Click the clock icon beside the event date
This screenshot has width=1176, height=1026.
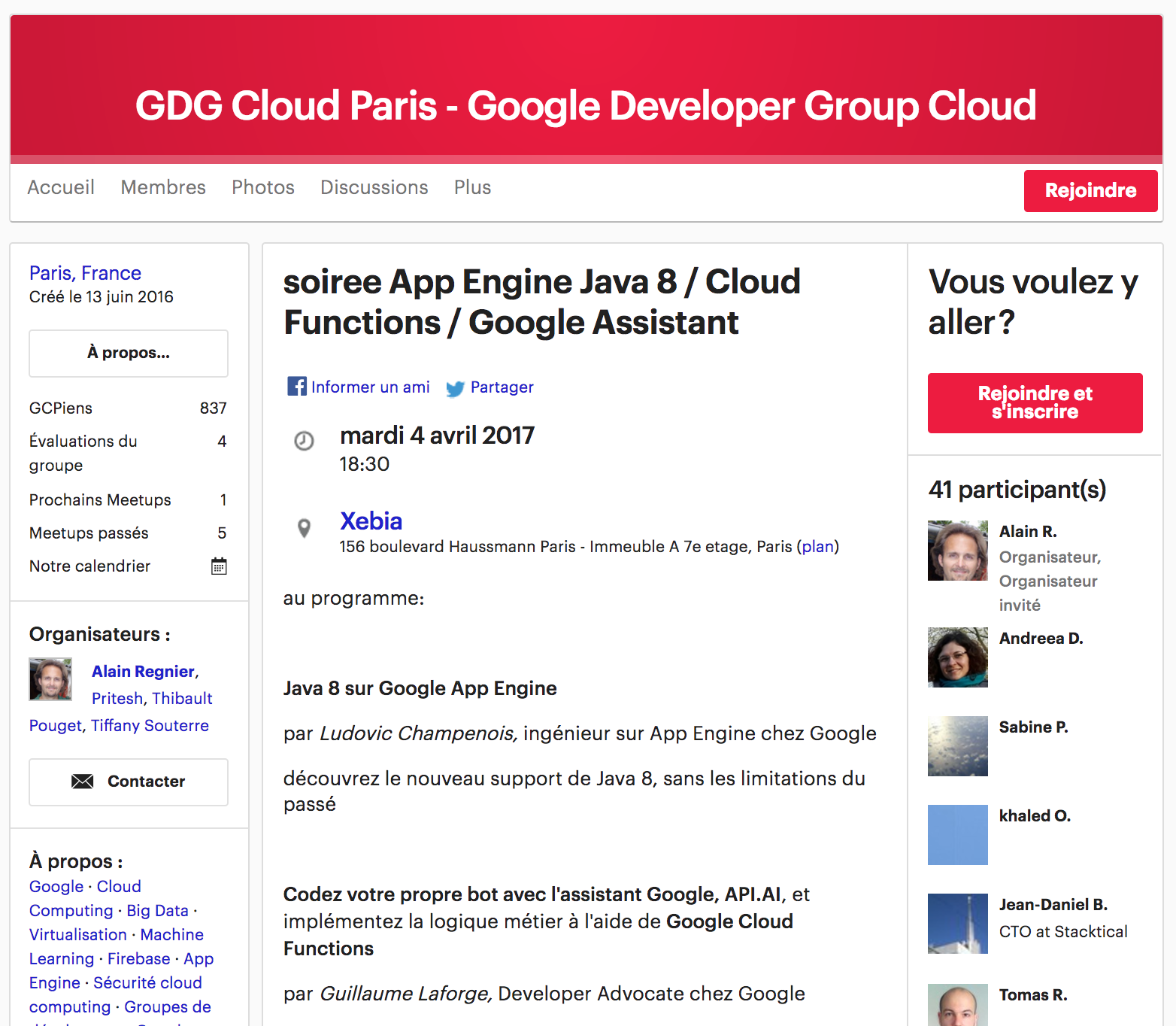304,441
